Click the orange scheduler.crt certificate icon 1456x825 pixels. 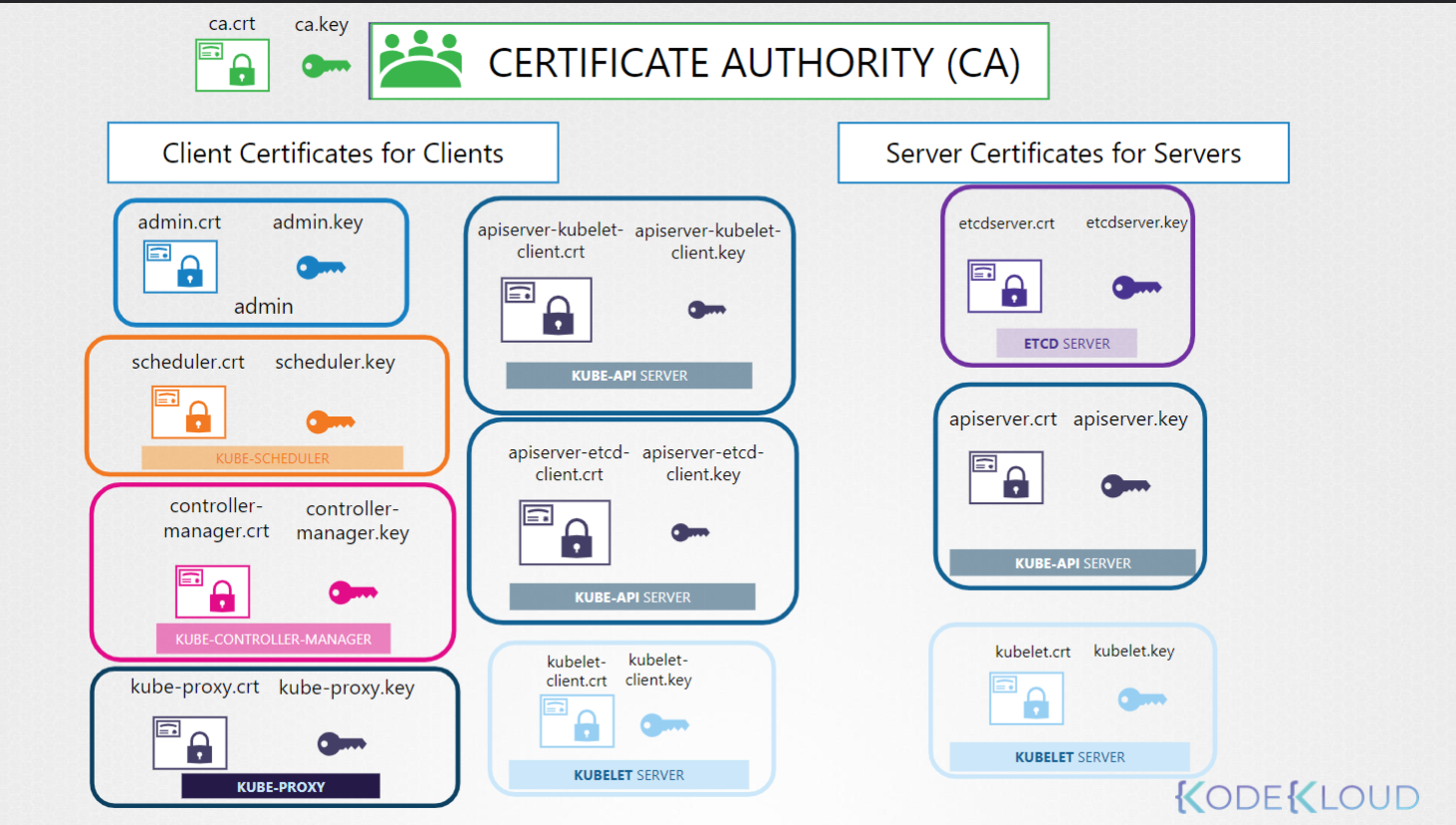[188, 412]
